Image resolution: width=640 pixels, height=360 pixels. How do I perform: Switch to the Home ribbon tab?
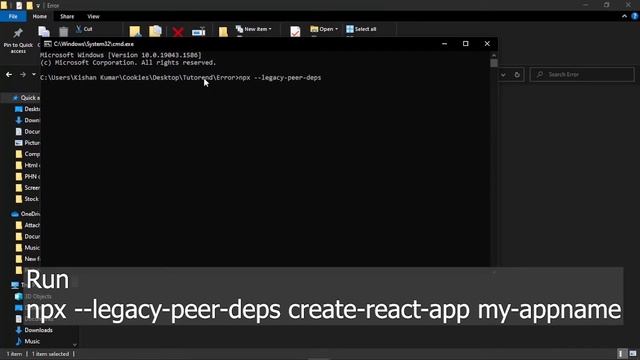[x=40, y=16]
